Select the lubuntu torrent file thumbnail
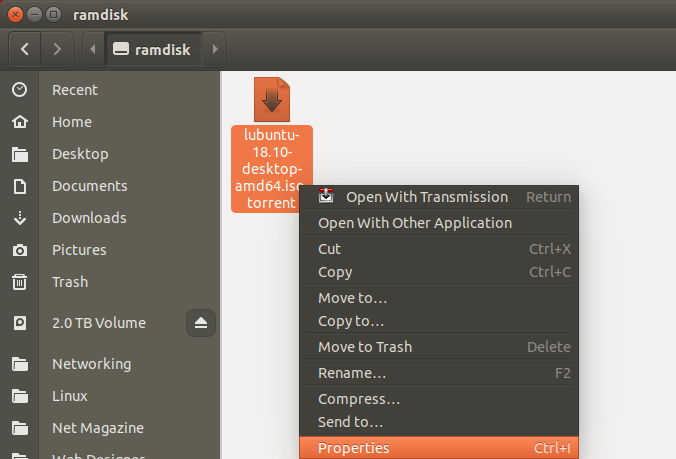The height and width of the screenshot is (459, 676). 272,100
